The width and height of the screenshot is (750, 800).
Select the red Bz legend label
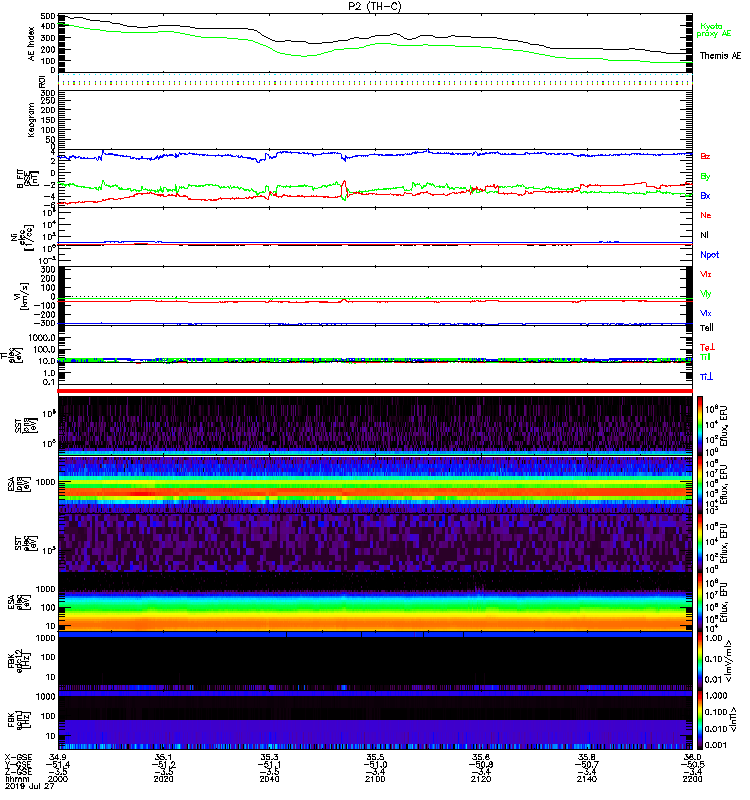pyautogui.click(x=705, y=156)
